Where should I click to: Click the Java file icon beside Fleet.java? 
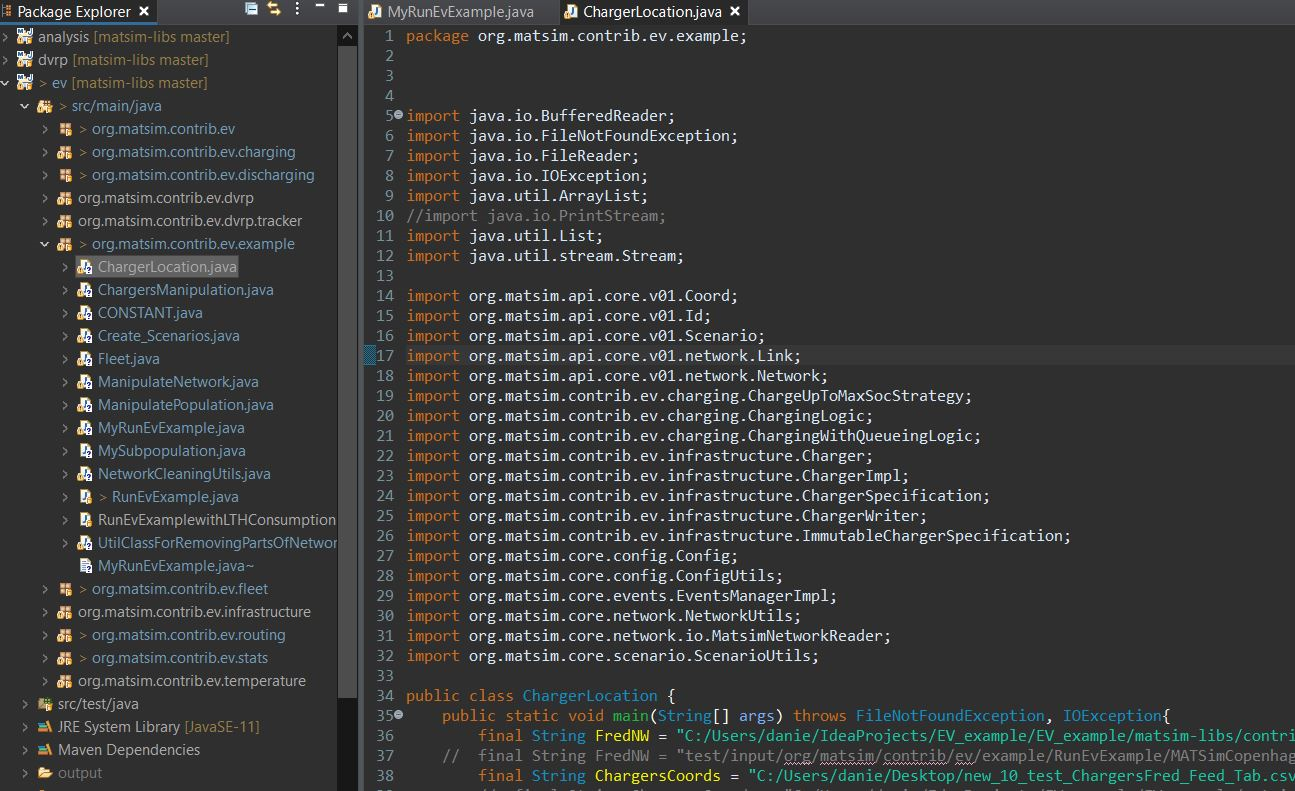click(x=85, y=359)
